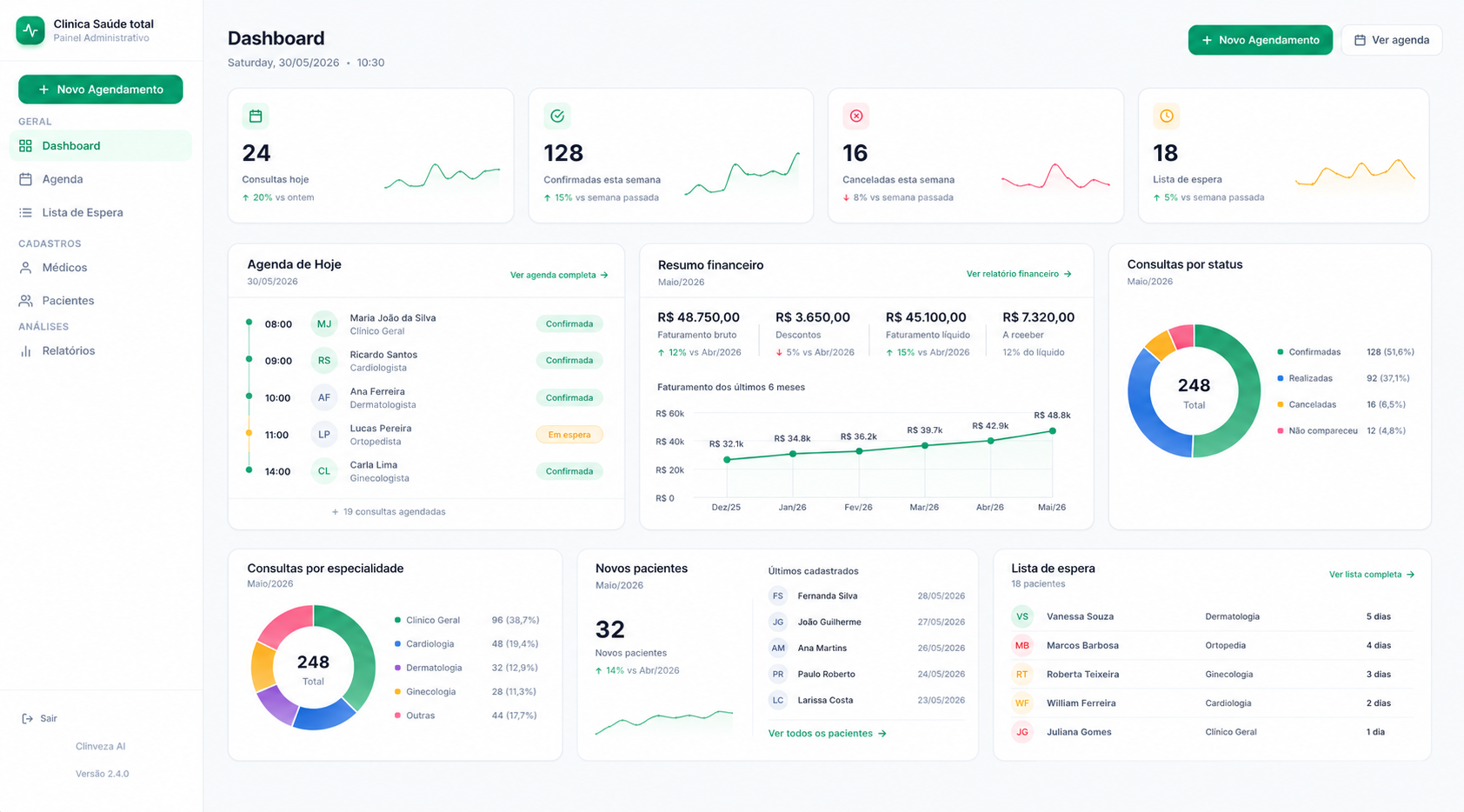Click the Não compareceu legend entry
Viewport: 1464px width, 812px height.
click(1346, 431)
